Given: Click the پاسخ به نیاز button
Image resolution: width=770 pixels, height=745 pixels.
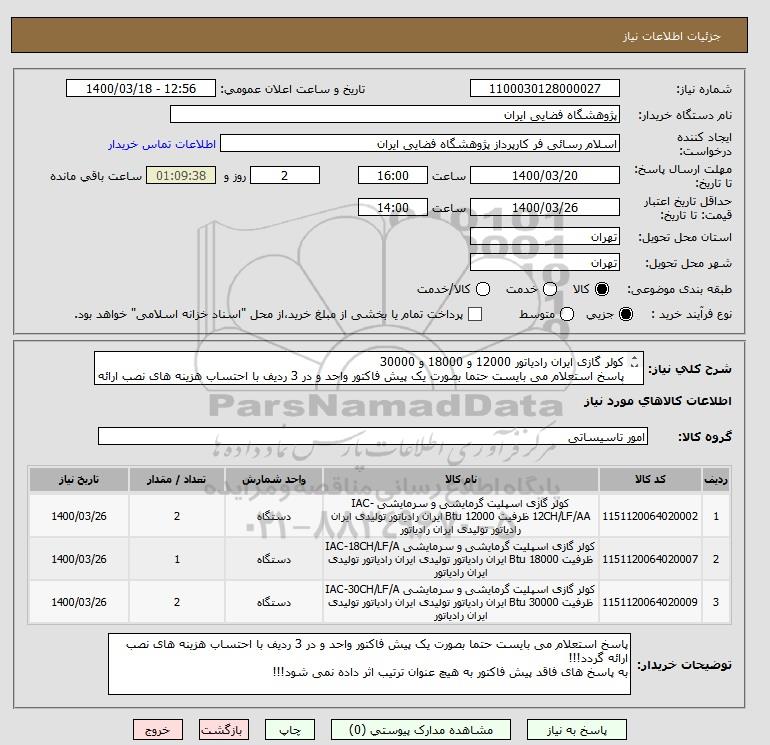Looking at the screenshot, I should pos(577,730).
